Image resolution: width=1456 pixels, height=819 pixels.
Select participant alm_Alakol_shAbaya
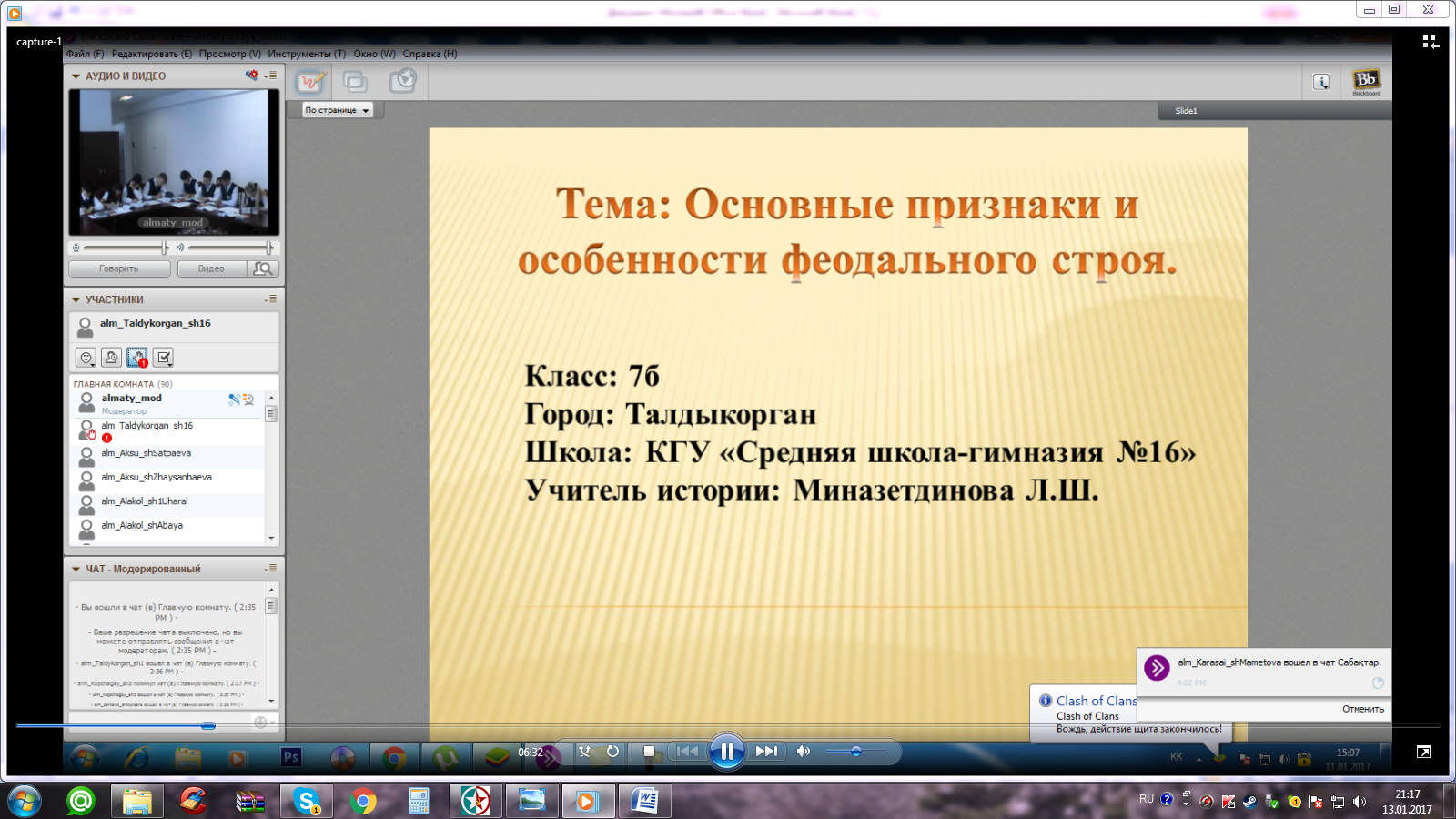pyautogui.click(x=167, y=529)
